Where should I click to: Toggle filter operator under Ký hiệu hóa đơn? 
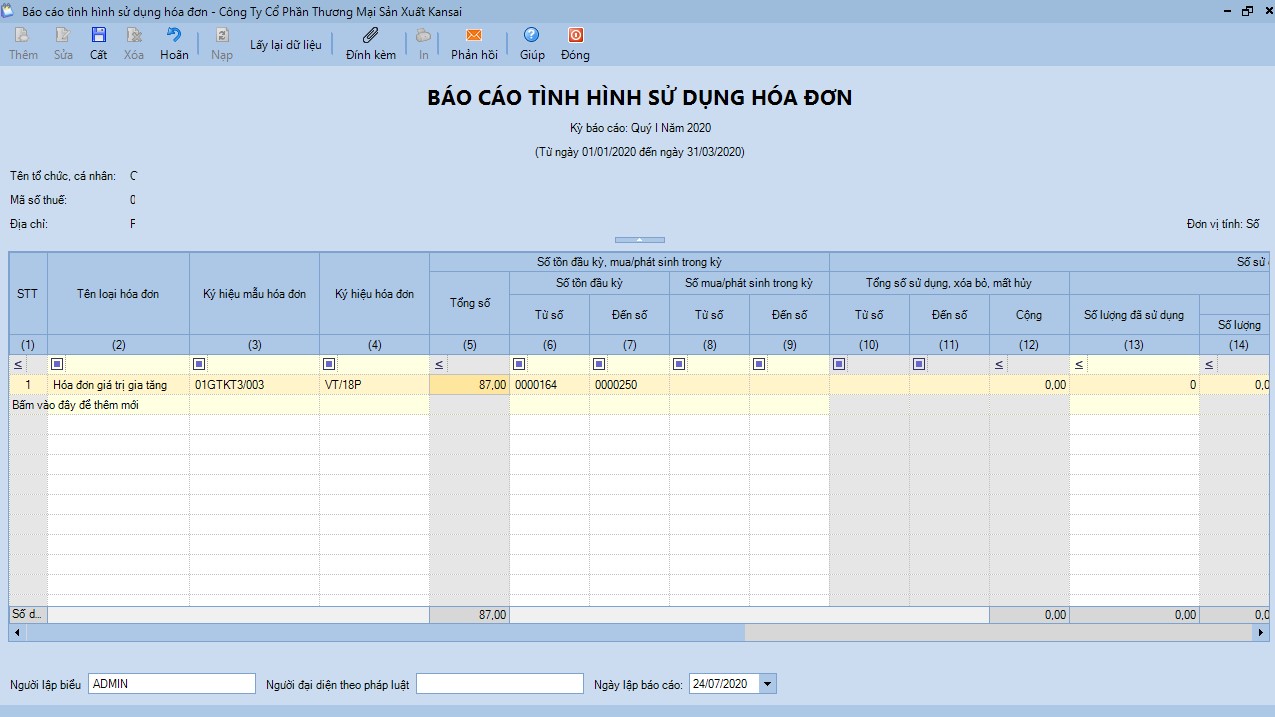coord(330,364)
